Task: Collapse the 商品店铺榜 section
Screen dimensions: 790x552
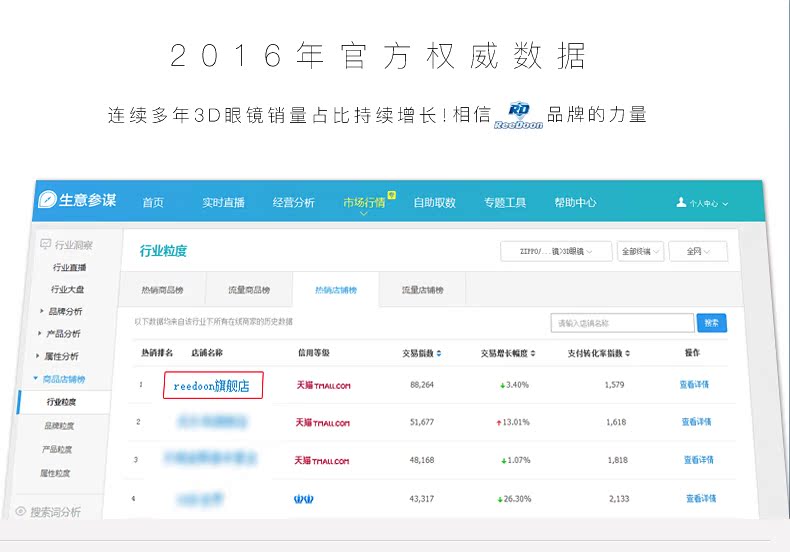Action: 35,378
